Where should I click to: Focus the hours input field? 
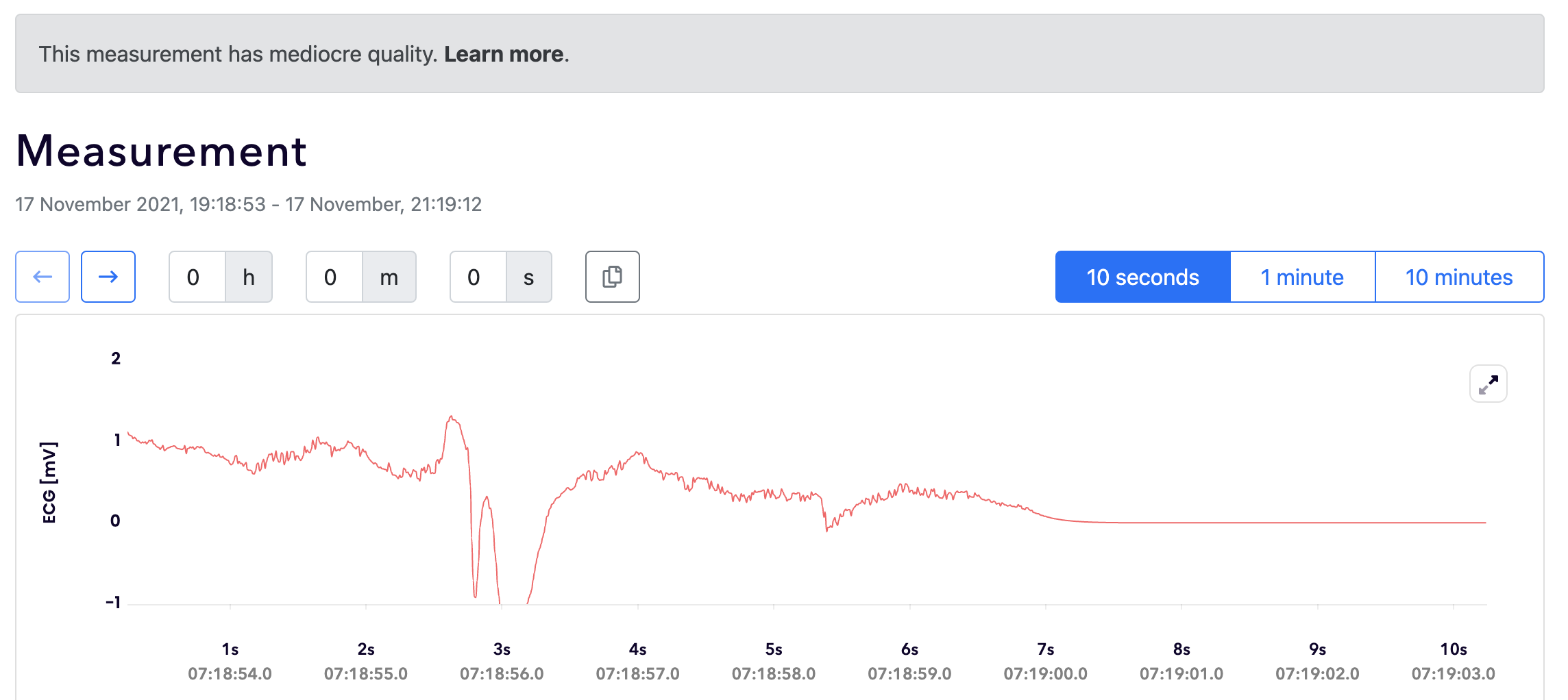point(197,277)
